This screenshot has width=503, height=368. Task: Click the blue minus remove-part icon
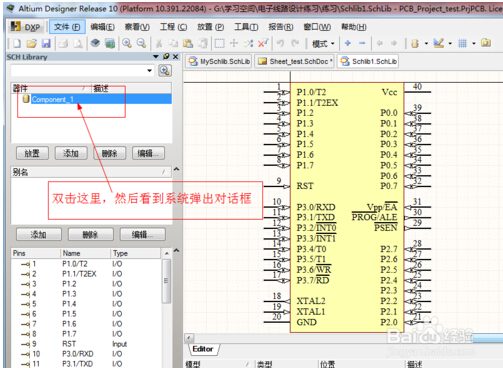(x=362, y=43)
